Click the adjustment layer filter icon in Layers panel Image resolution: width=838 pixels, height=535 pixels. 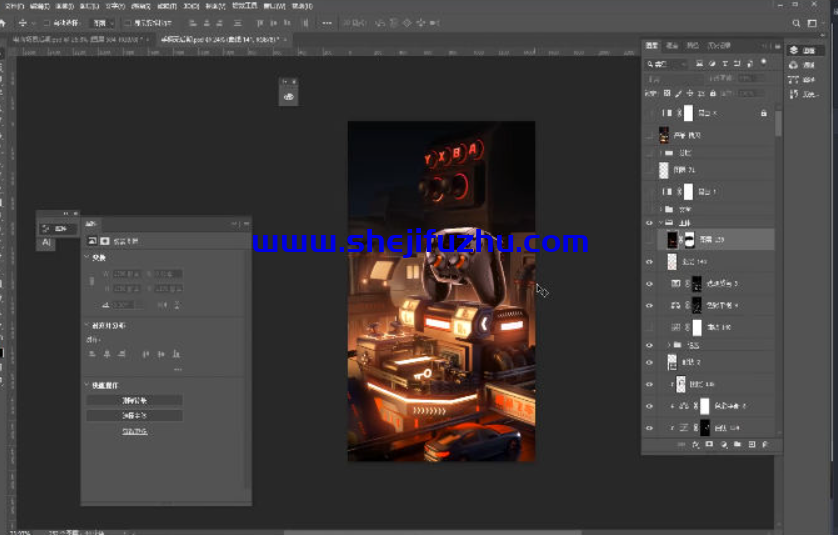coord(712,64)
